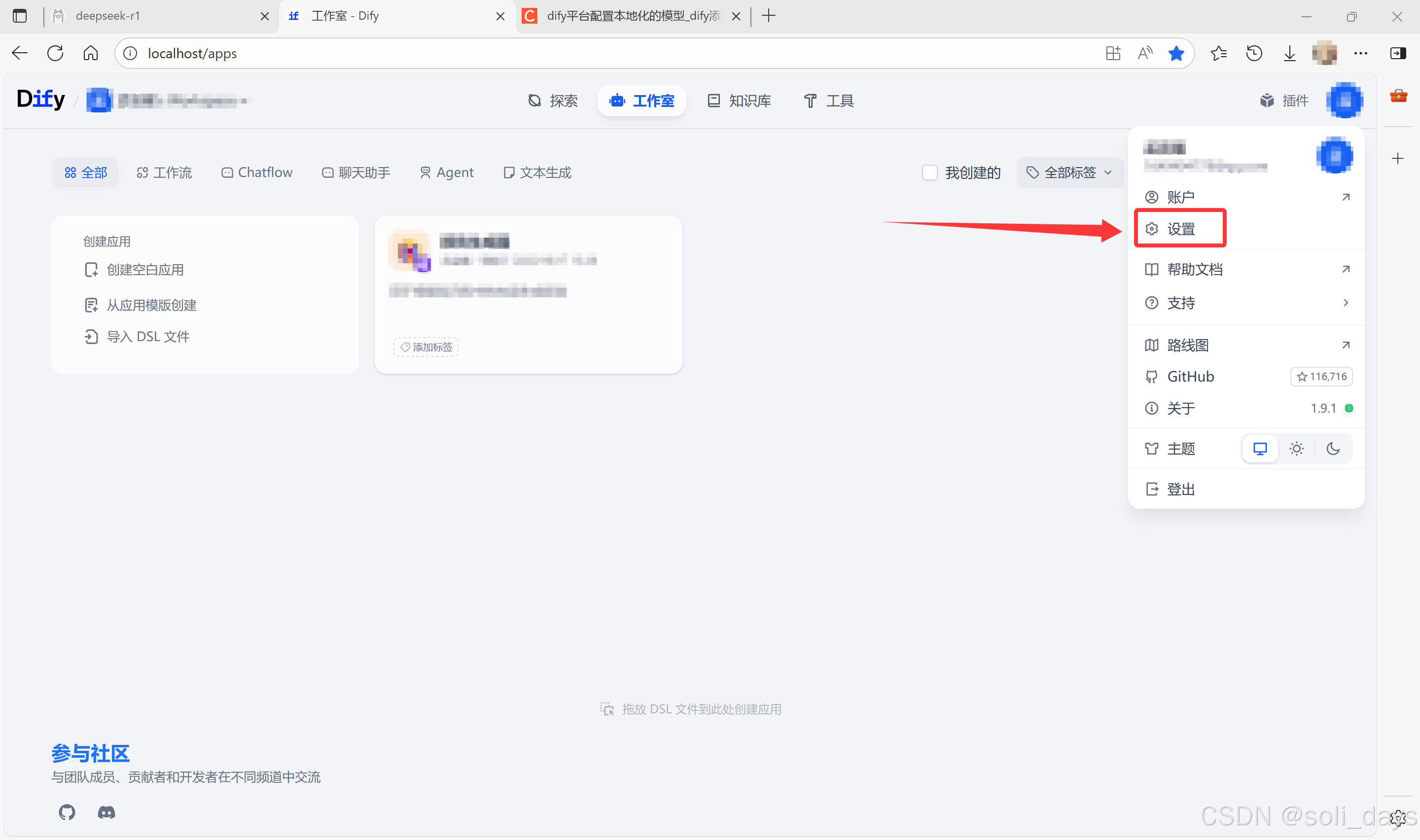Open the 账户 menu item
The width and height of the screenshot is (1420, 840).
pyautogui.click(x=1180, y=196)
